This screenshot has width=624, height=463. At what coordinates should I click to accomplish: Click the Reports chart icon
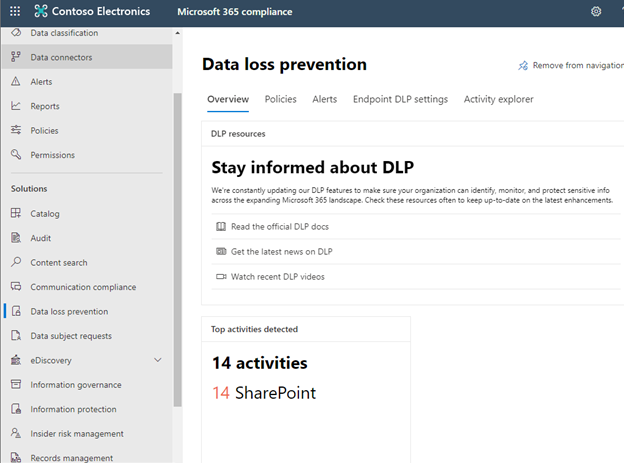(x=16, y=106)
